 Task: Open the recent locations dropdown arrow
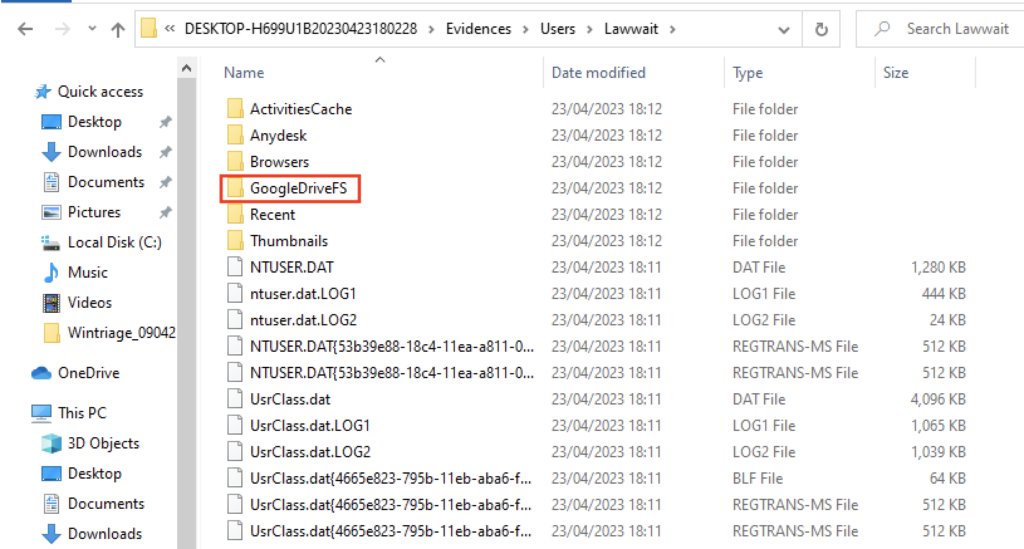point(92,29)
